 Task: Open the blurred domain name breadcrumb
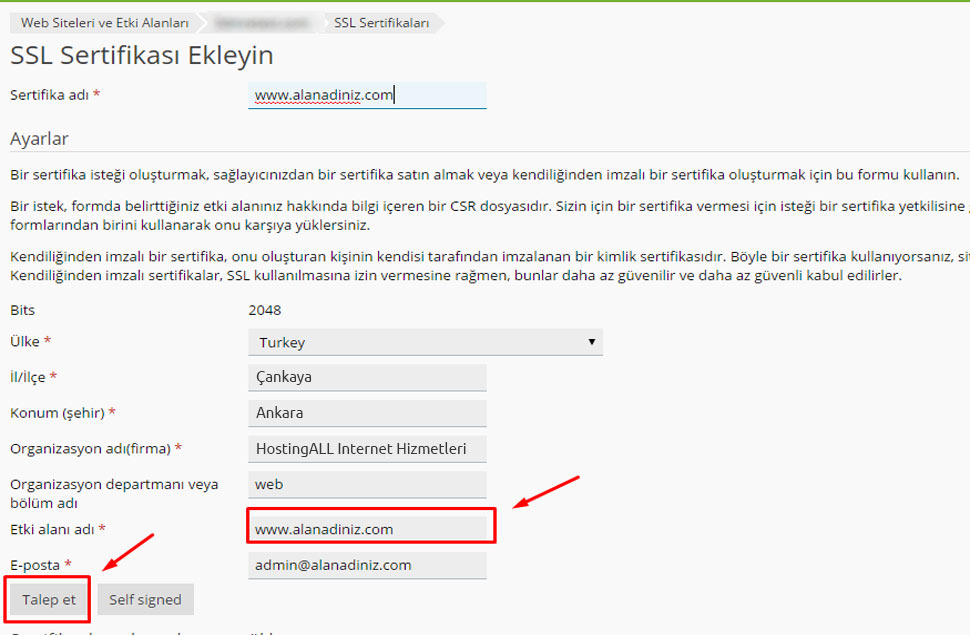click(265, 23)
